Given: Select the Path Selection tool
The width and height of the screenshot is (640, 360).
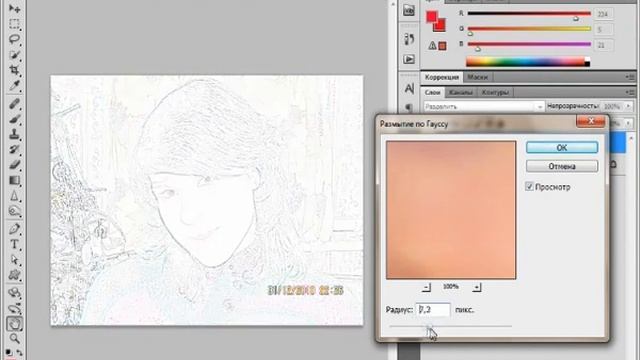Looking at the screenshot, I should (x=14, y=260).
